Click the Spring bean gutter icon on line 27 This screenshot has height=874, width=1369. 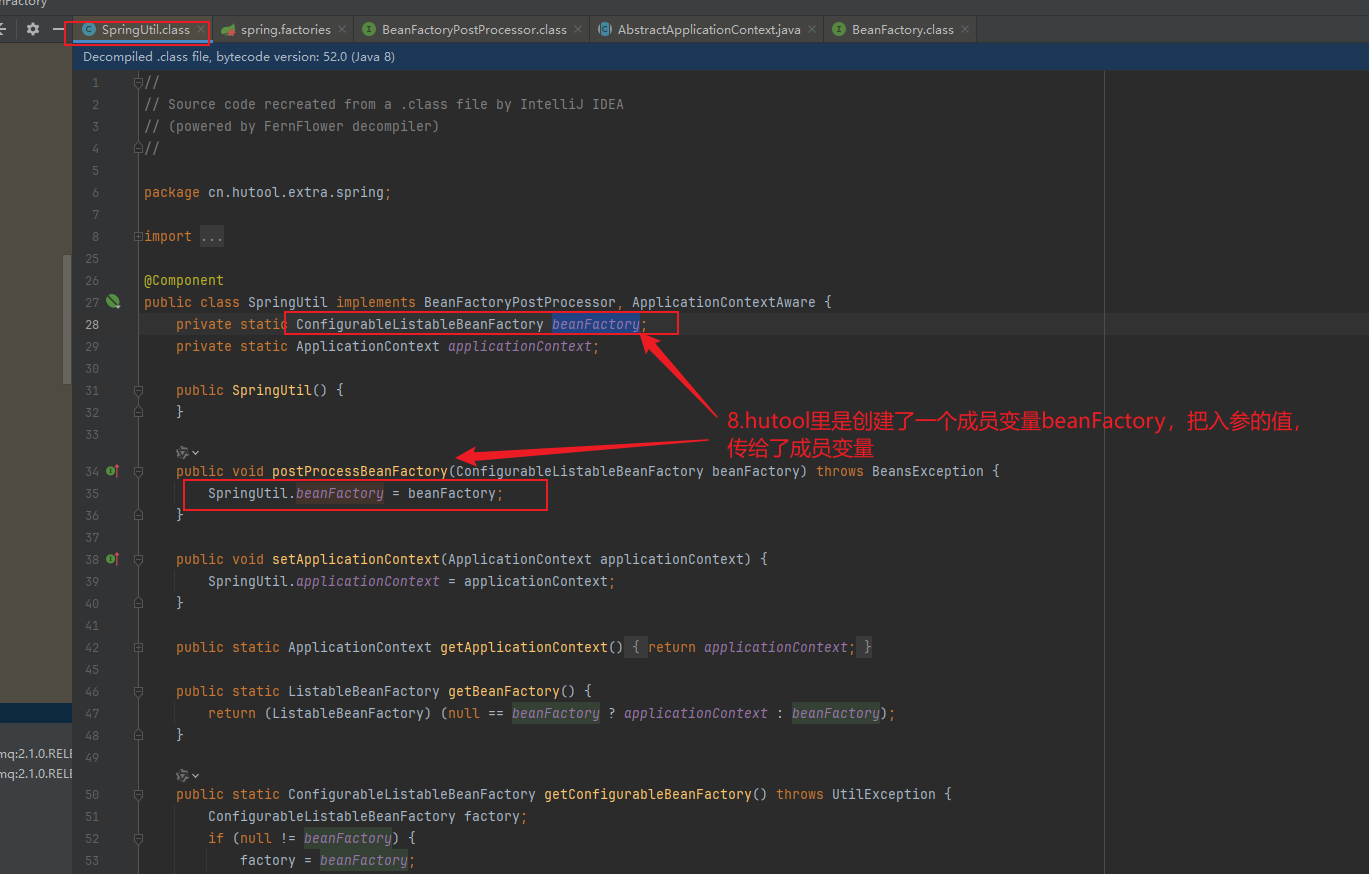[113, 301]
